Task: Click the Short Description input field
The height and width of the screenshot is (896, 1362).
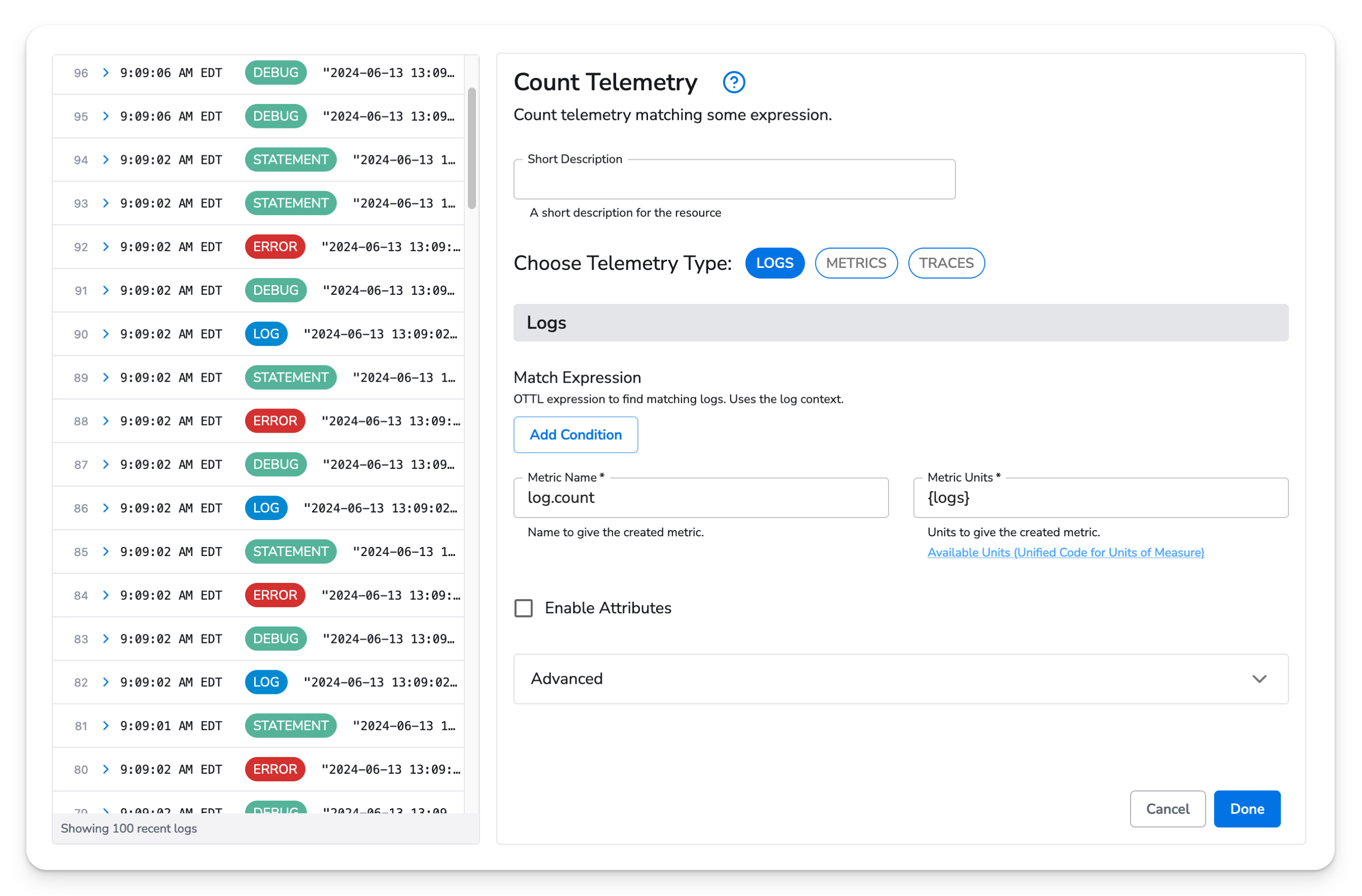Action: [734, 180]
